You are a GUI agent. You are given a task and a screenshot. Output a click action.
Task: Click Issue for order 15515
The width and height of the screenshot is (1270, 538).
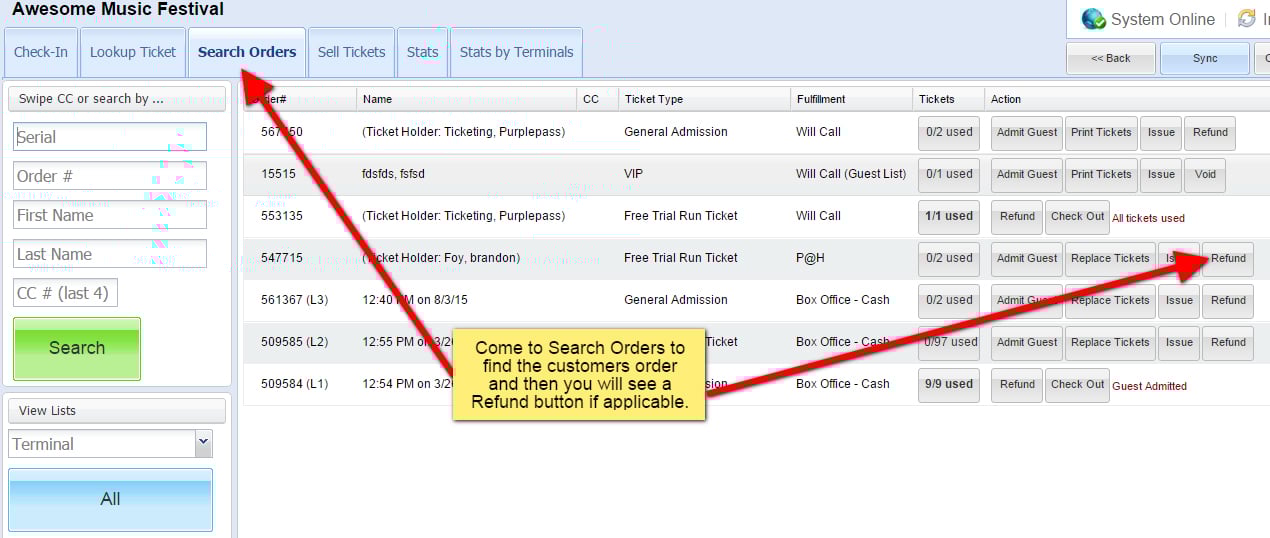pos(1161,174)
